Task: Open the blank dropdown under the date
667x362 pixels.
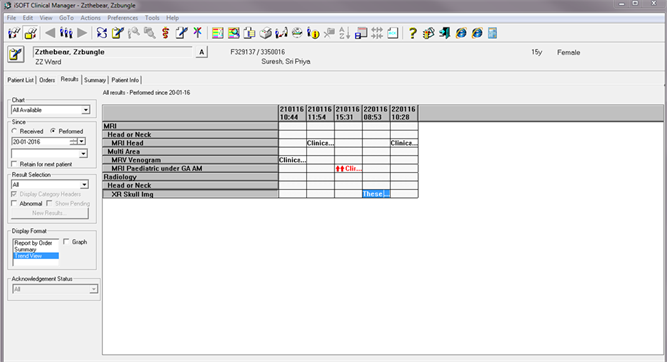Action: click(x=83, y=154)
